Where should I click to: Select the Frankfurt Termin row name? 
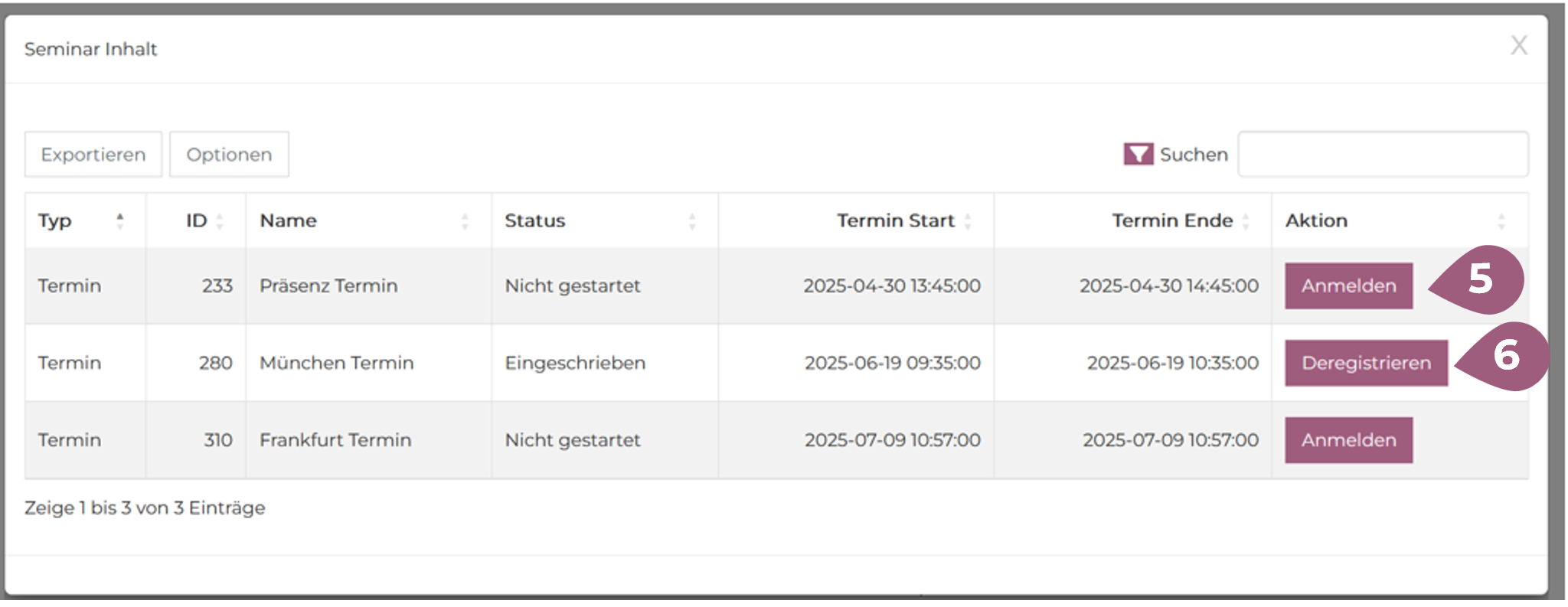point(335,440)
